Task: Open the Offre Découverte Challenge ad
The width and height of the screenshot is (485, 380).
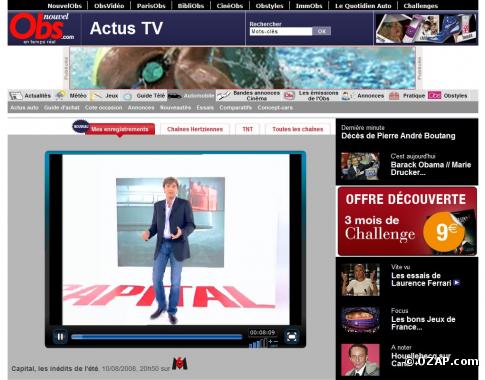Action: pos(407,221)
